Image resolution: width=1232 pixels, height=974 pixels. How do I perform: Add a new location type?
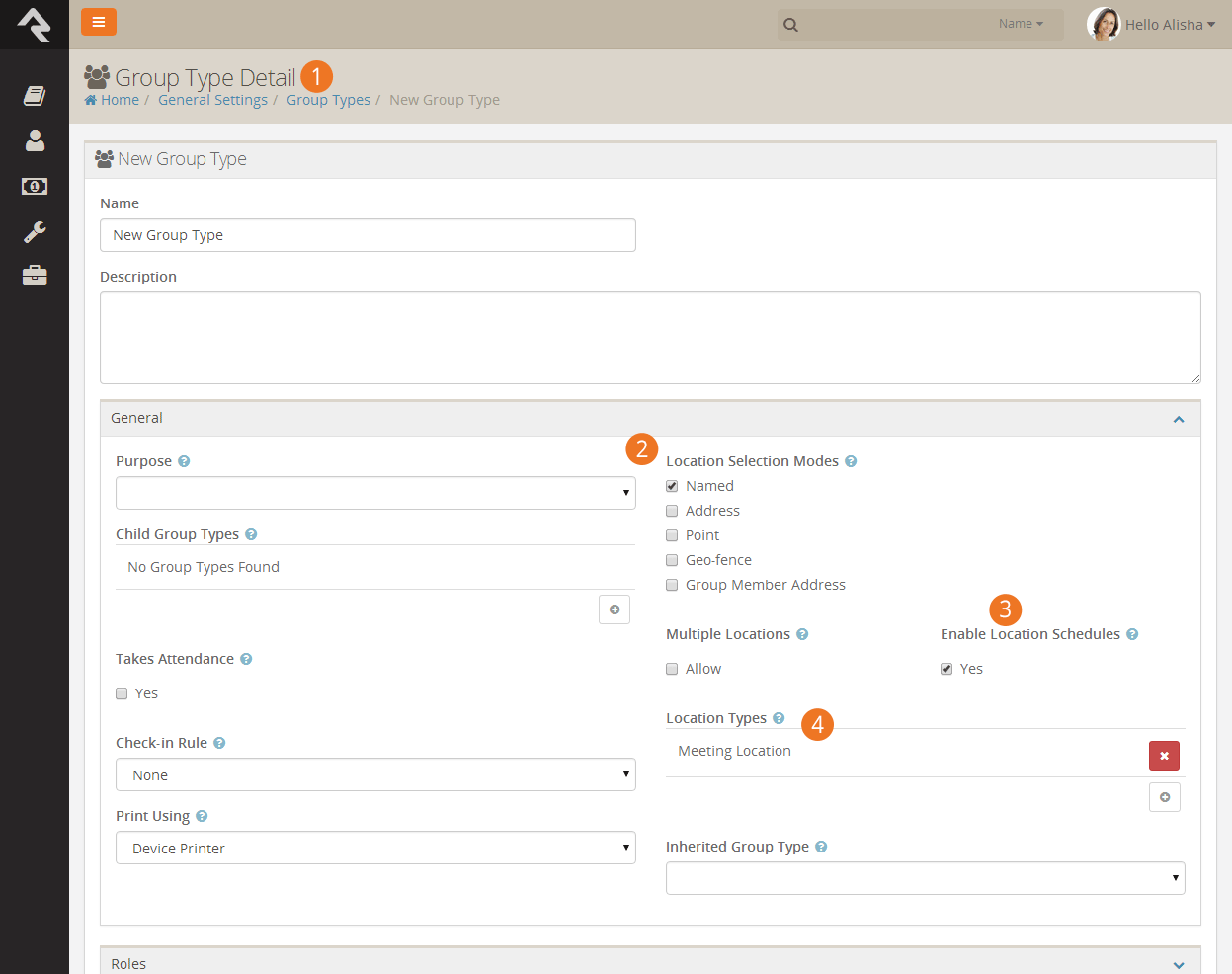coord(1165,797)
